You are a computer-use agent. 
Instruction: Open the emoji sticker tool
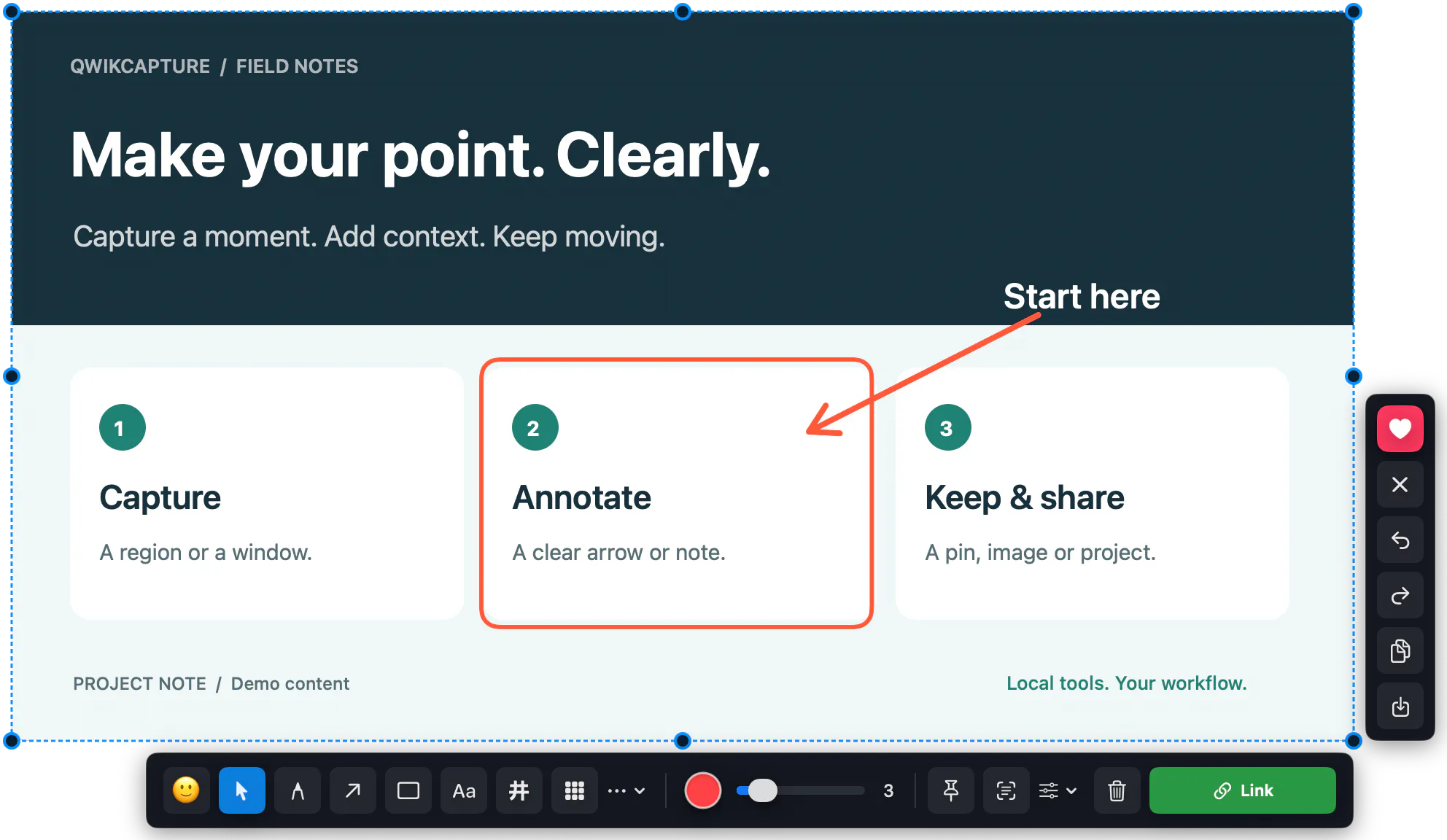pos(186,790)
